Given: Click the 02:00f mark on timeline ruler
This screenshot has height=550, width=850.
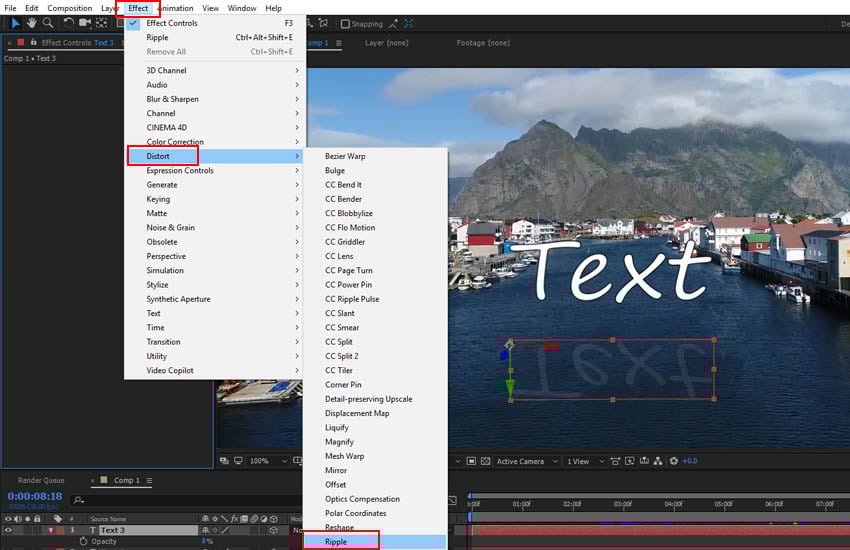Looking at the screenshot, I should [x=572, y=505].
